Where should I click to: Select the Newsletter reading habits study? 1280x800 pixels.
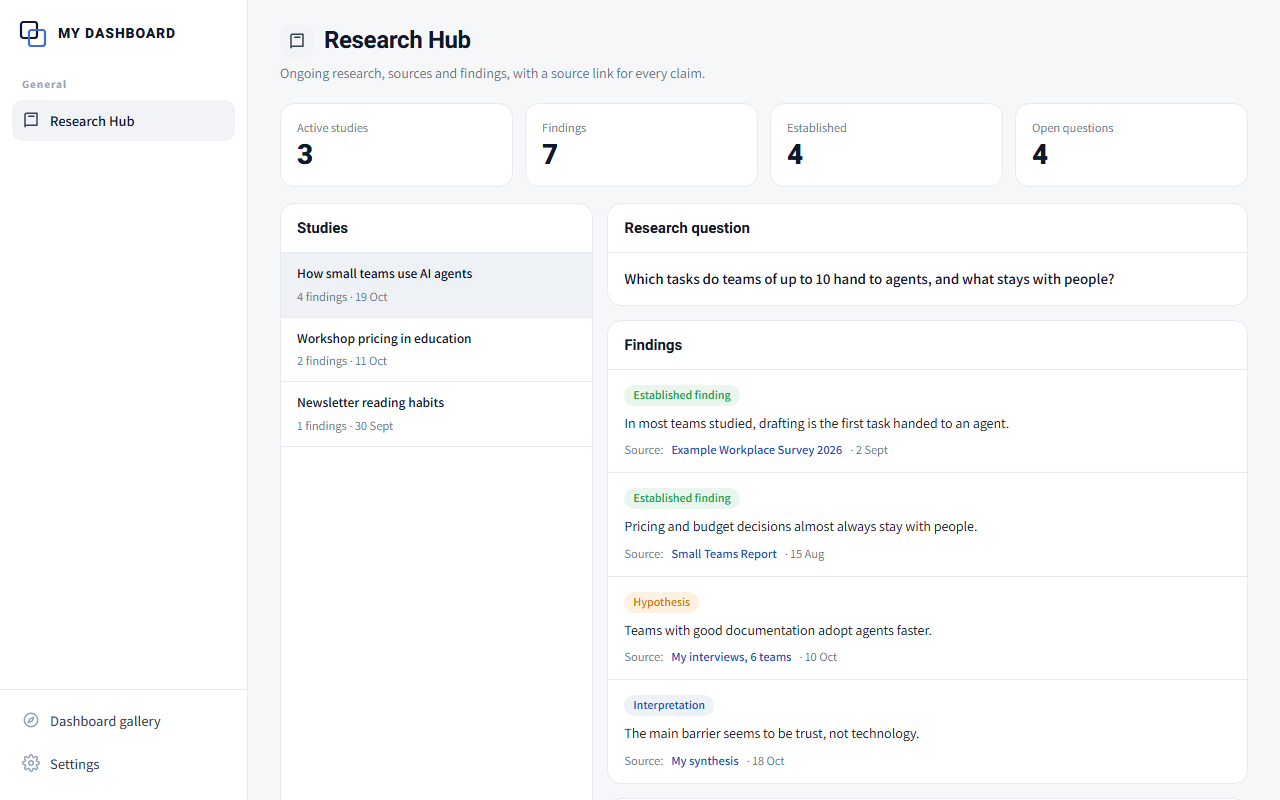pos(436,414)
